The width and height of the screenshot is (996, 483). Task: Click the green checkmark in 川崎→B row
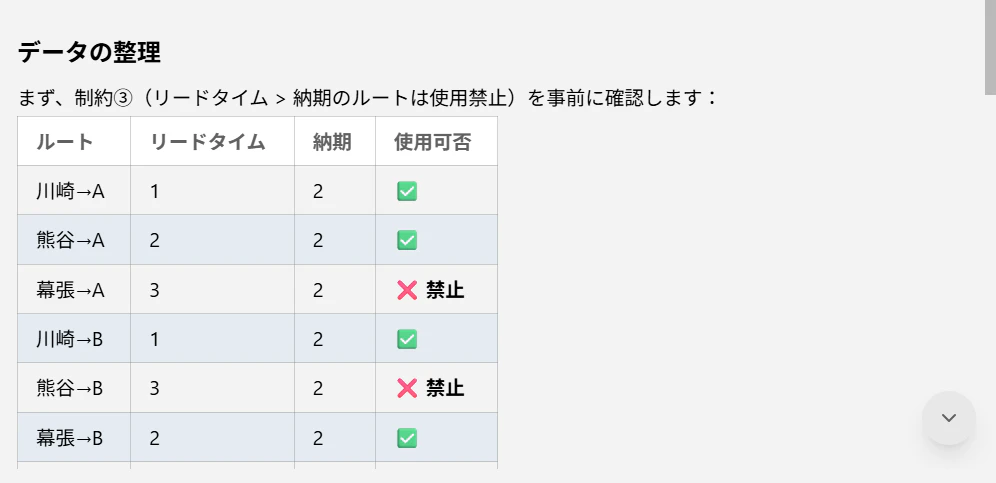pos(407,339)
